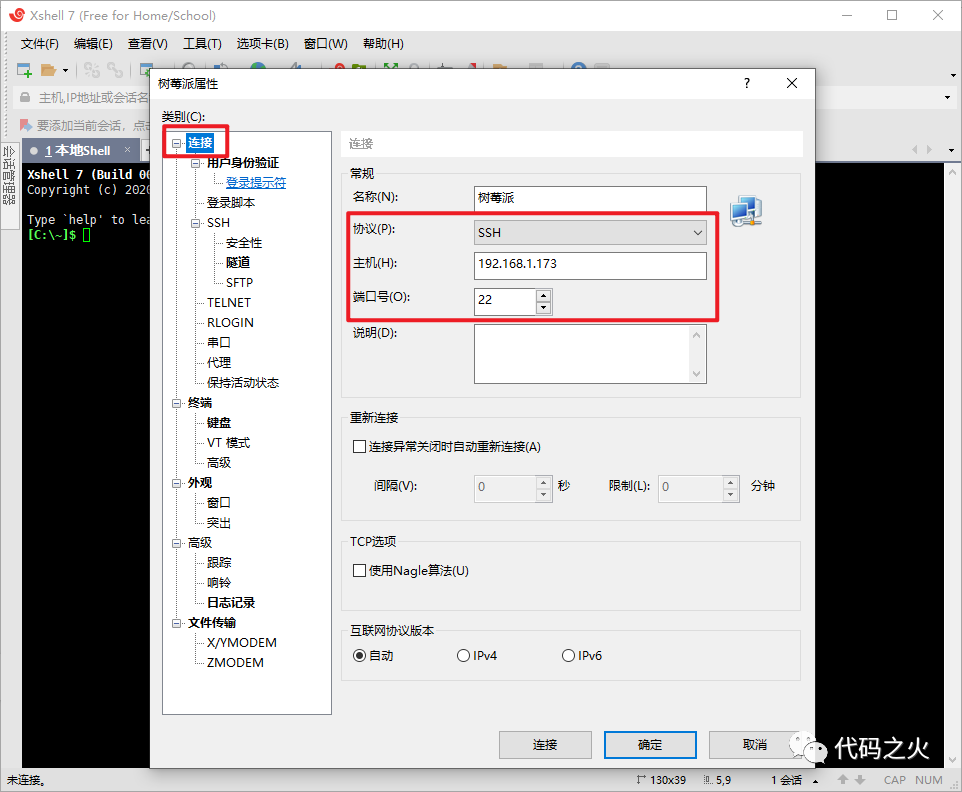The height and width of the screenshot is (792, 962).
Task: Click the lock icon in the address bar
Action: coord(25,98)
